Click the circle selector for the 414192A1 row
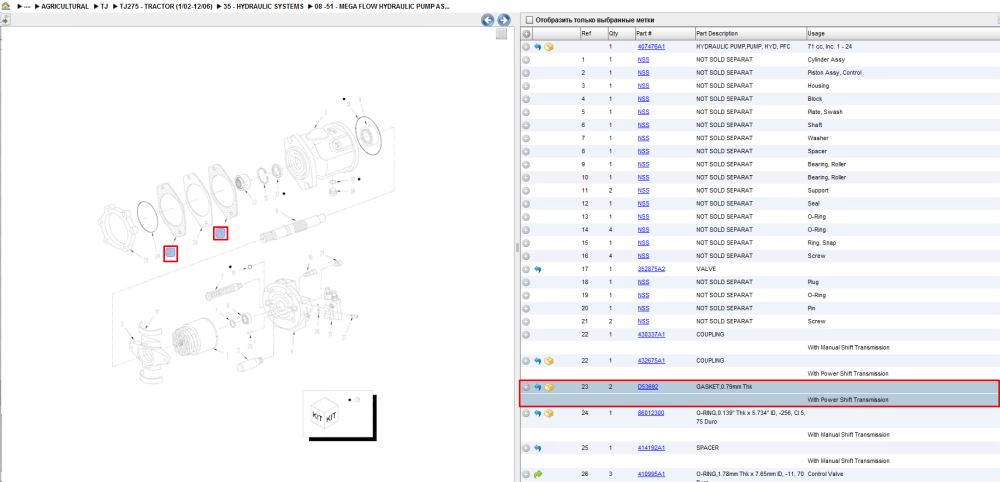The height and width of the screenshot is (482, 1000). tap(526, 448)
